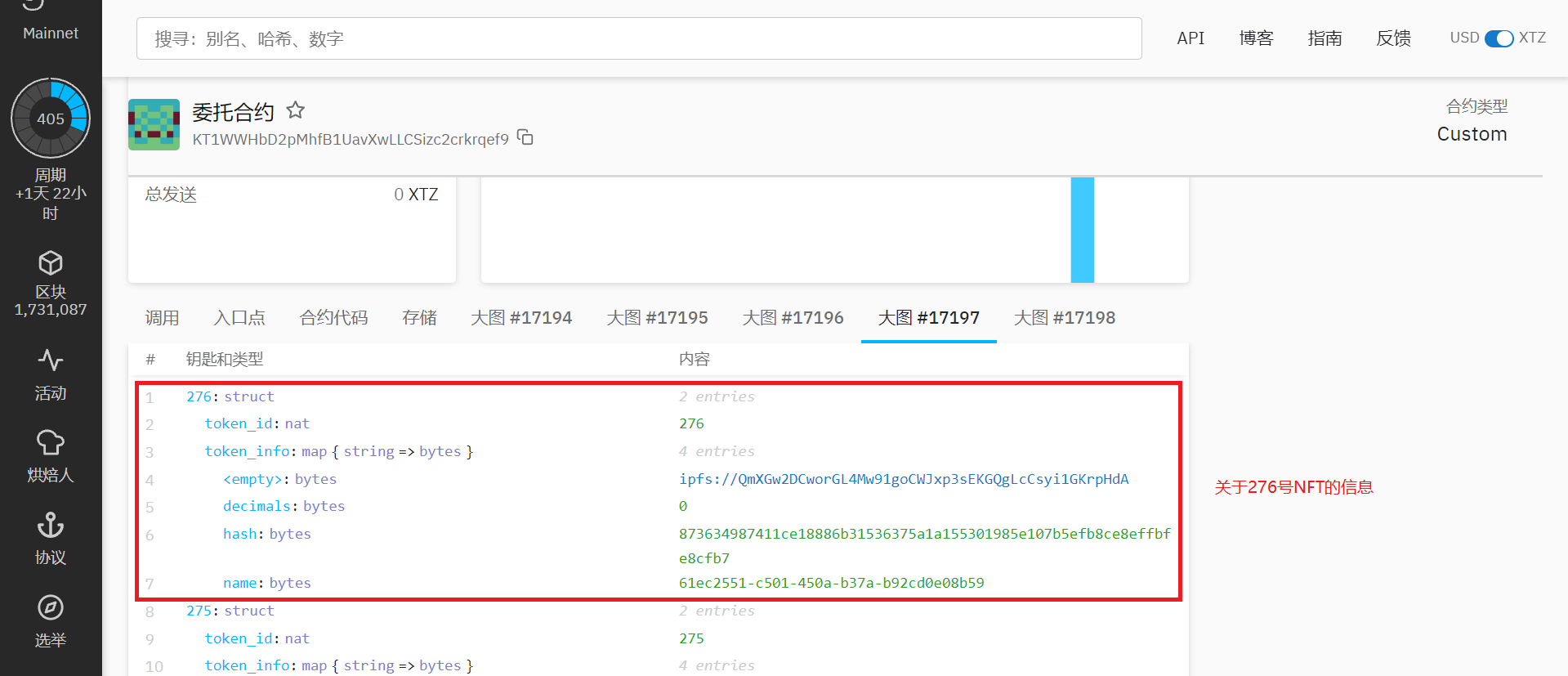Click the block number 1,731,087
The height and width of the screenshot is (676, 1568).
(x=51, y=310)
